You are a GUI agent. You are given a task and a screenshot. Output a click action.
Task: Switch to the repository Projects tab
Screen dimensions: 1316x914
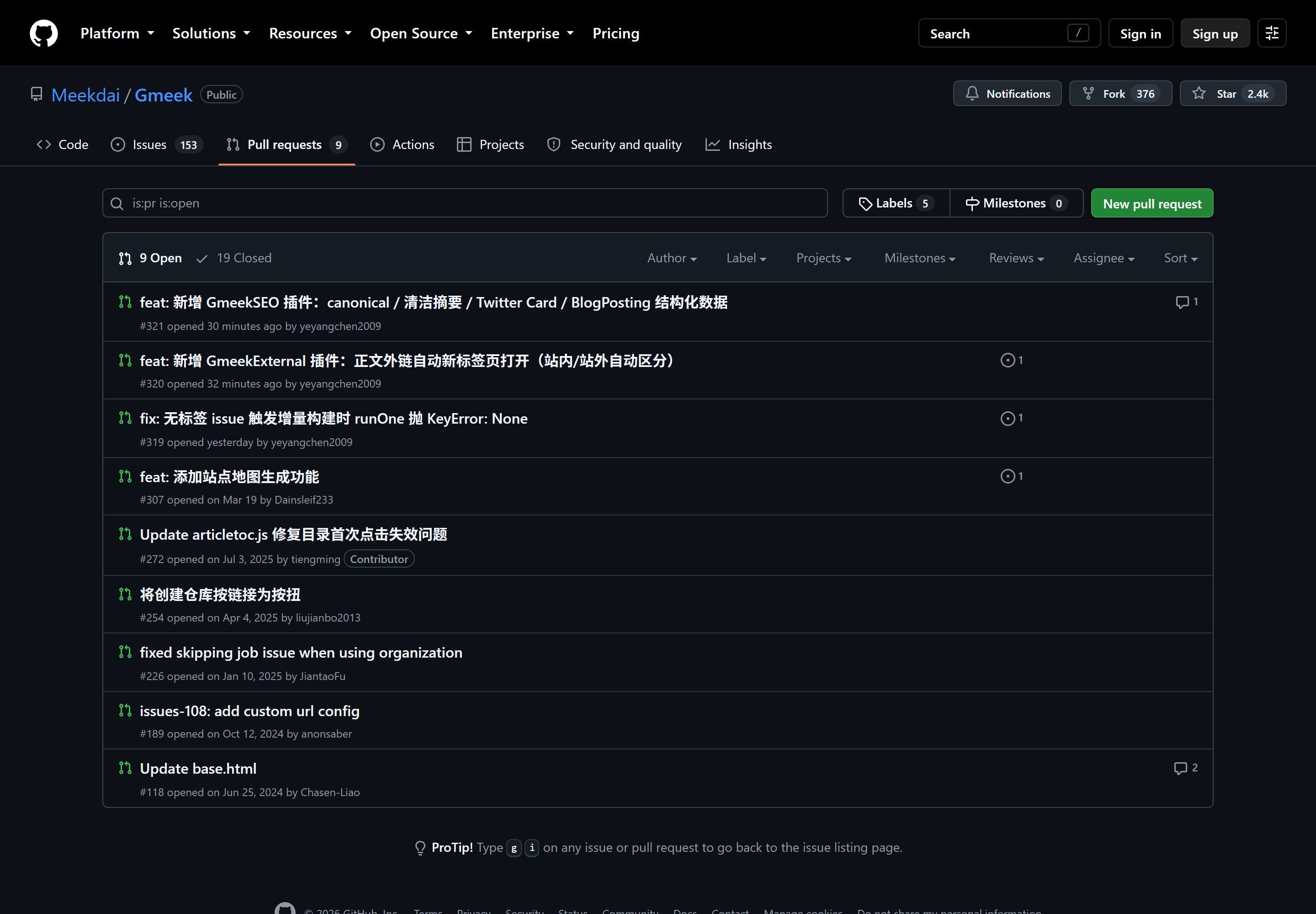click(491, 144)
